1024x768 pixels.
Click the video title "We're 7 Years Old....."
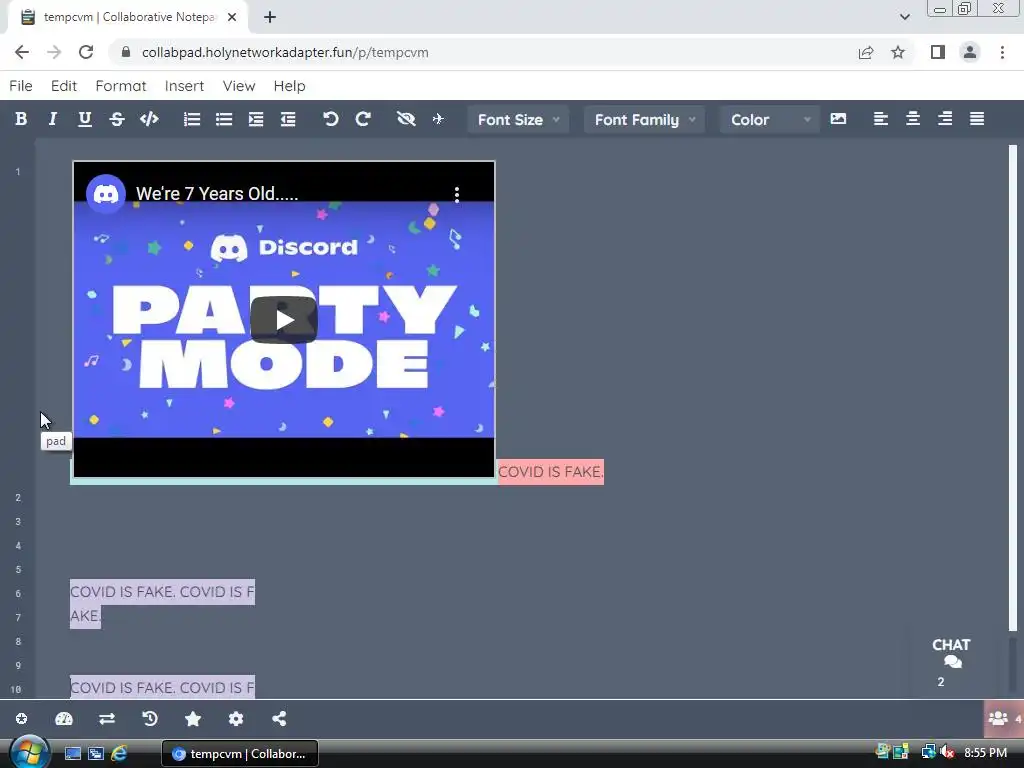click(217, 194)
